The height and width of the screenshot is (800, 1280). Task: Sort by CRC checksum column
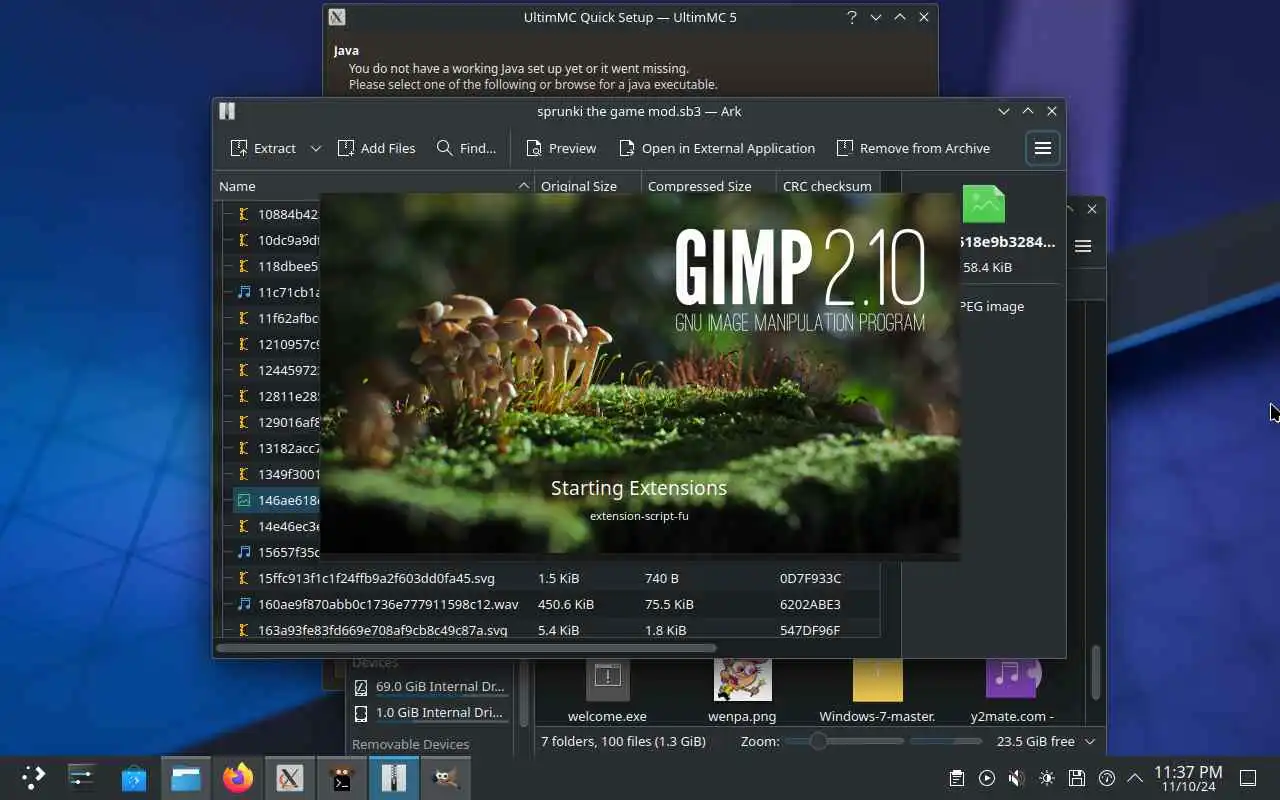(828, 186)
